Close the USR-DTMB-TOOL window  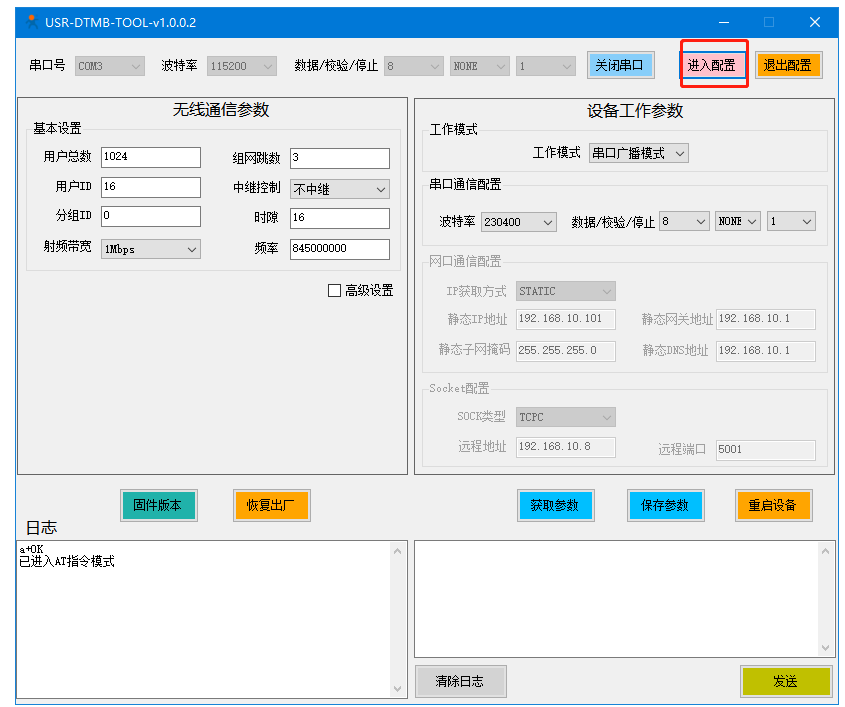[x=815, y=22]
